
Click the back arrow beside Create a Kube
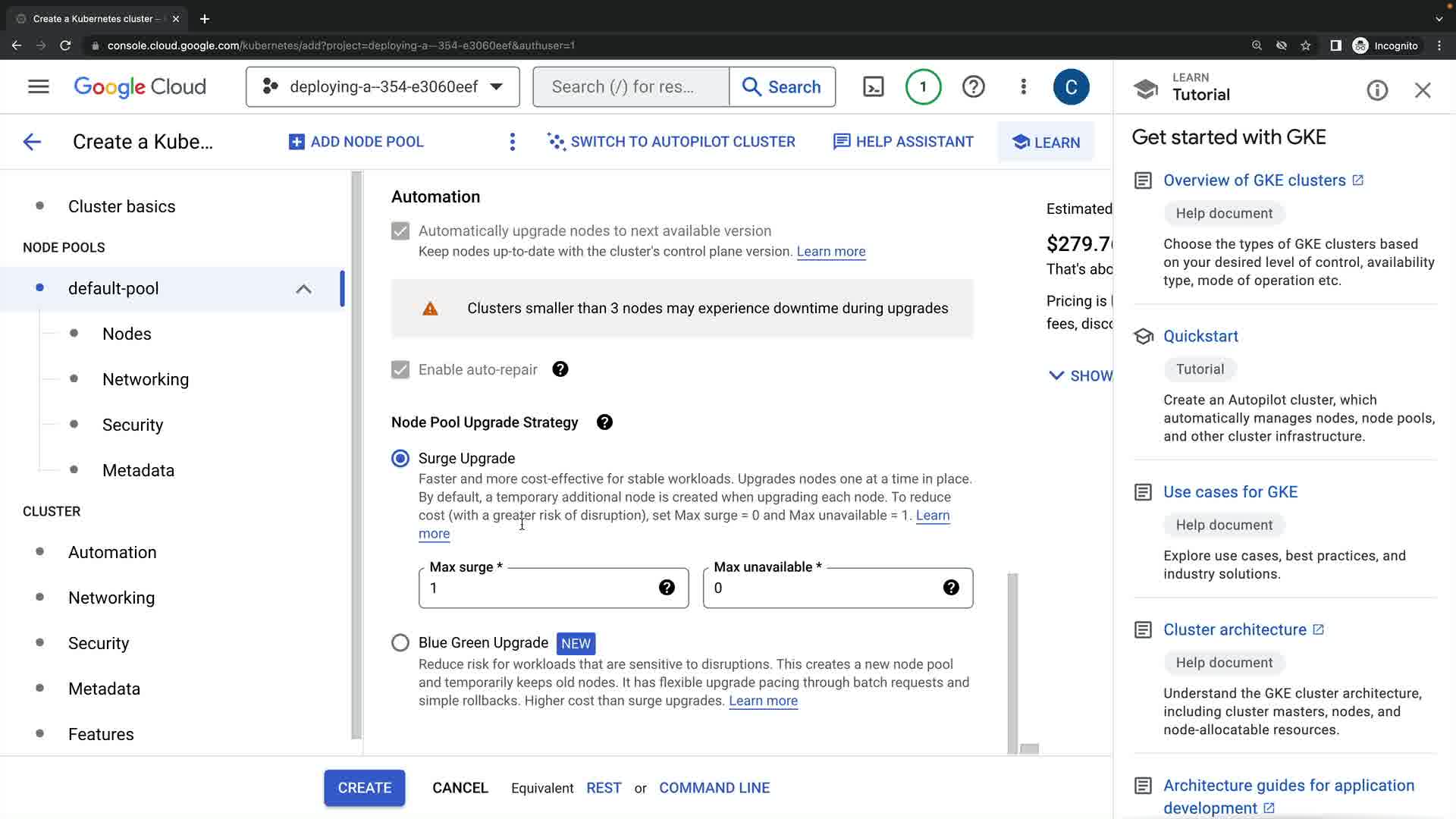coord(32,142)
